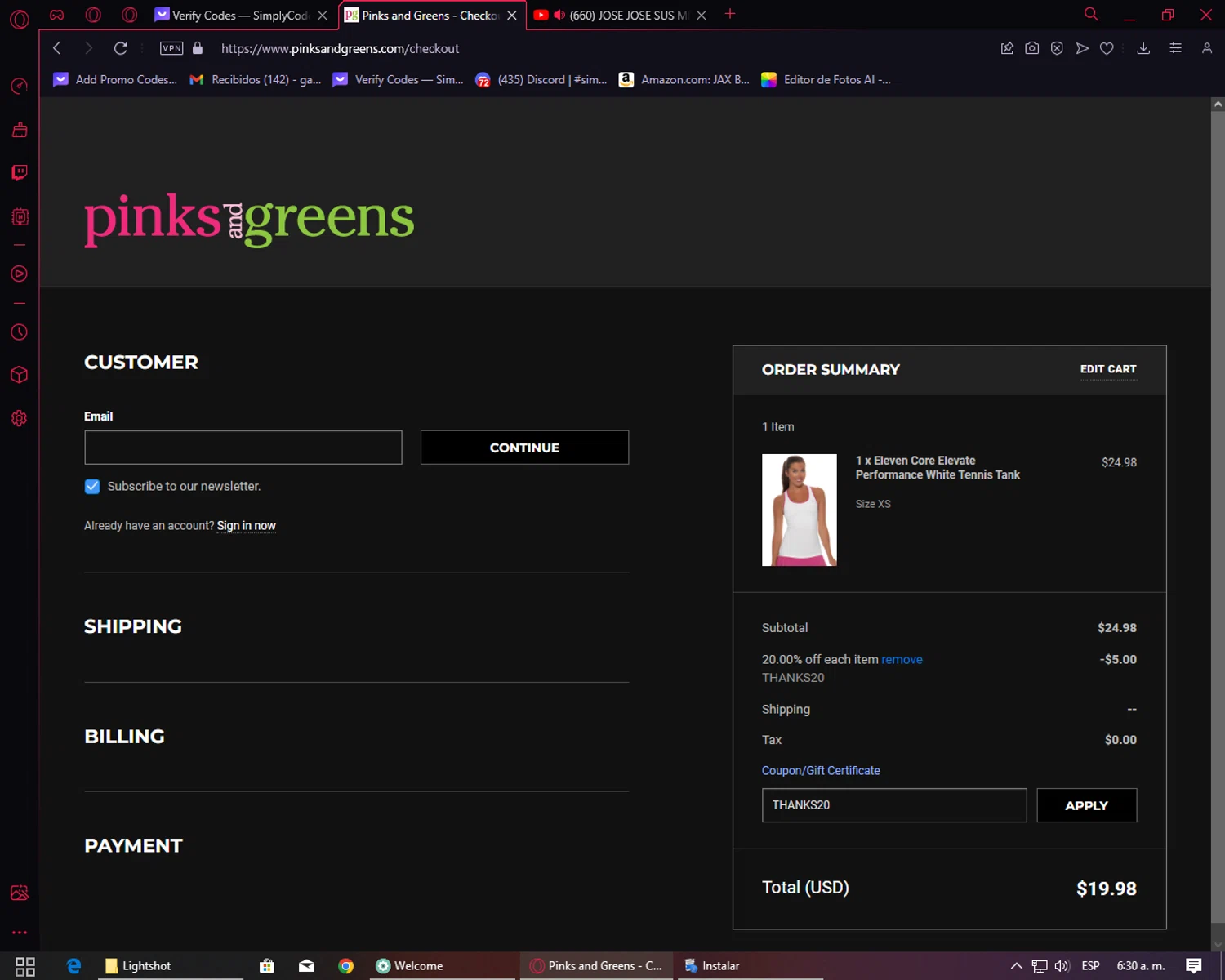Click Sign in now link
This screenshot has width=1225, height=980.
tap(247, 525)
